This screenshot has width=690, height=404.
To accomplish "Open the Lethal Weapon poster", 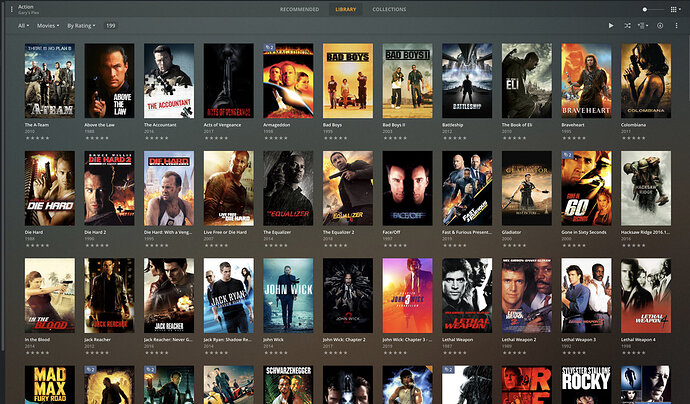I will [x=467, y=295].
